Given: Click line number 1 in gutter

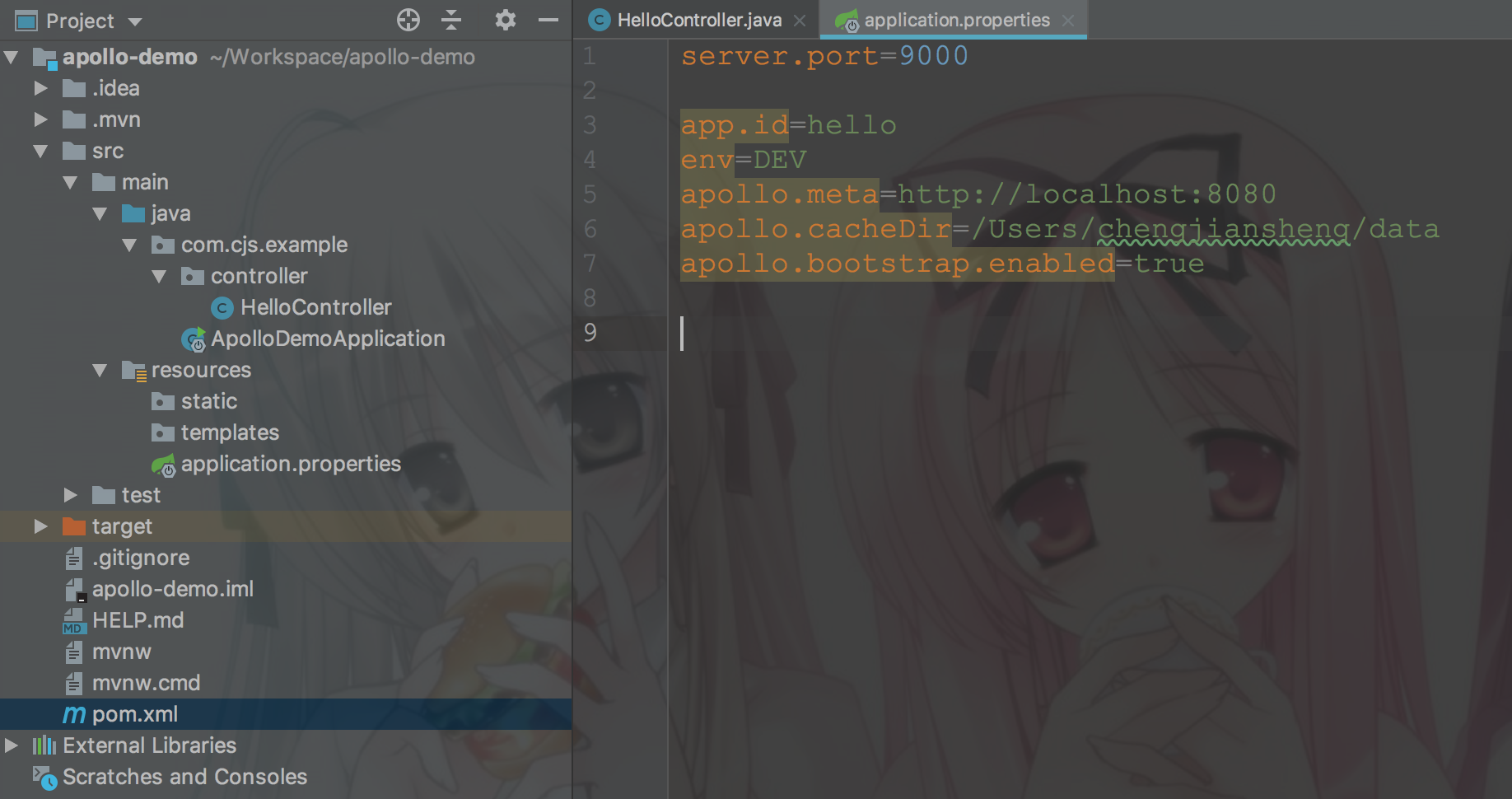Looking at the screenshot, I should 590,56.
